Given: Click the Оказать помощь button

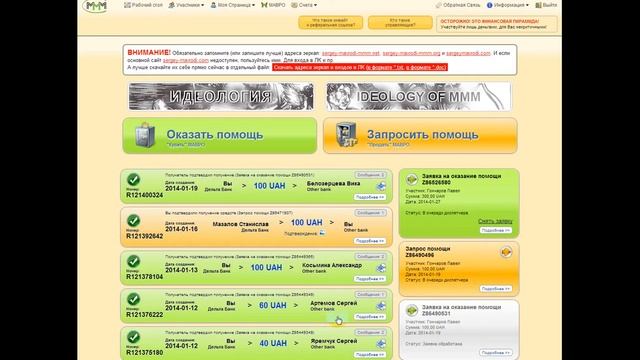Looking at the screenshot, I should 220,136.
